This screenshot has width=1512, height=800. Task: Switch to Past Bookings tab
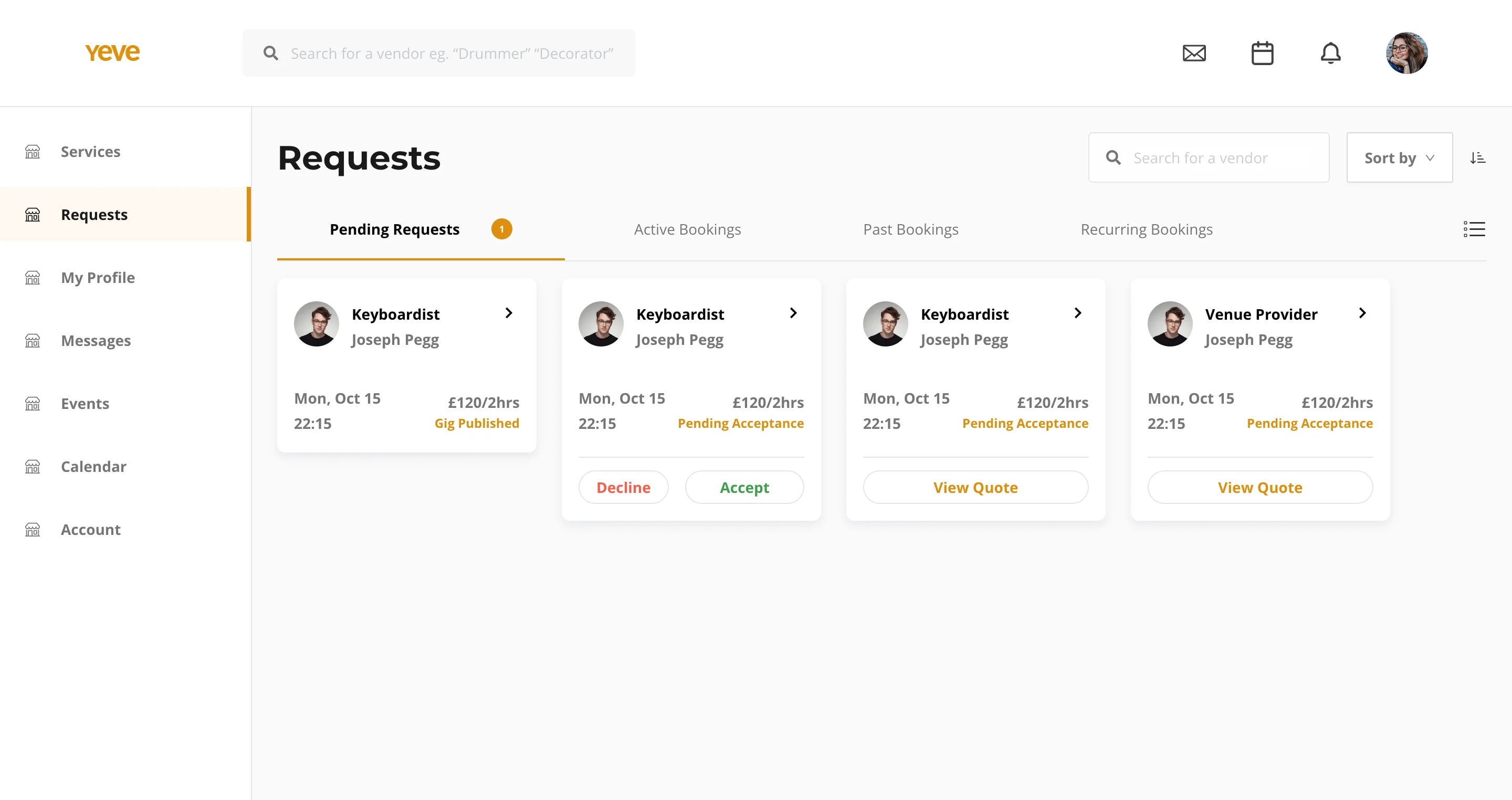pos(910,229)
